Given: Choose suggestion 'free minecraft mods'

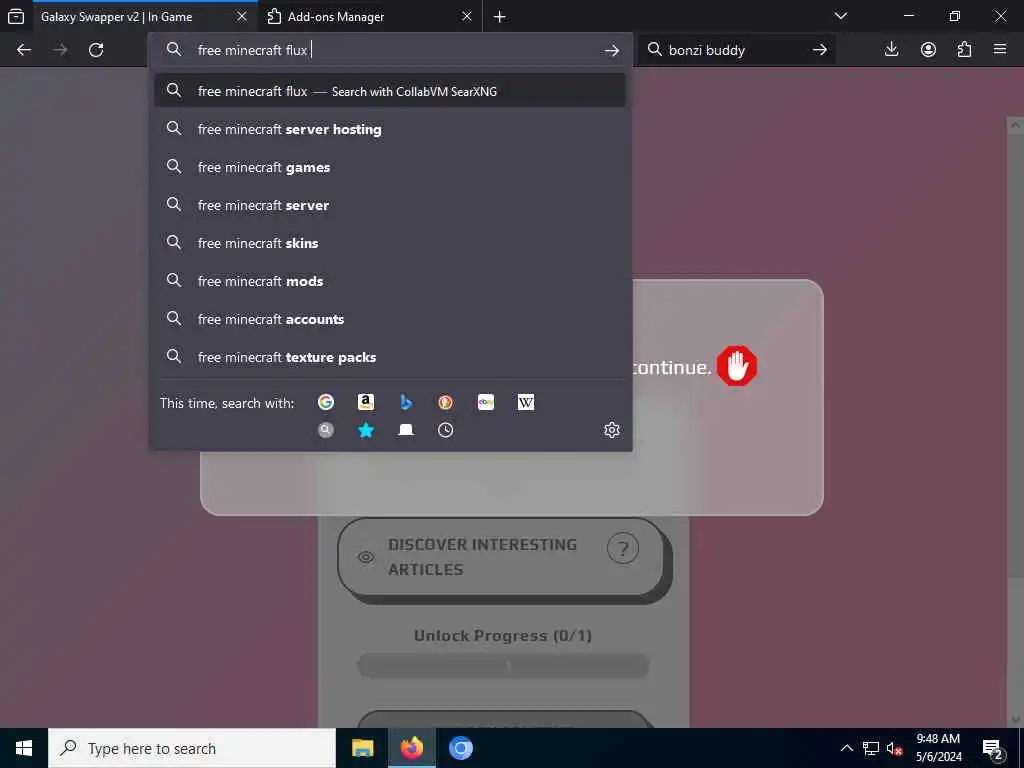Looking at the screenshot, I should click(x=390, y=281).
